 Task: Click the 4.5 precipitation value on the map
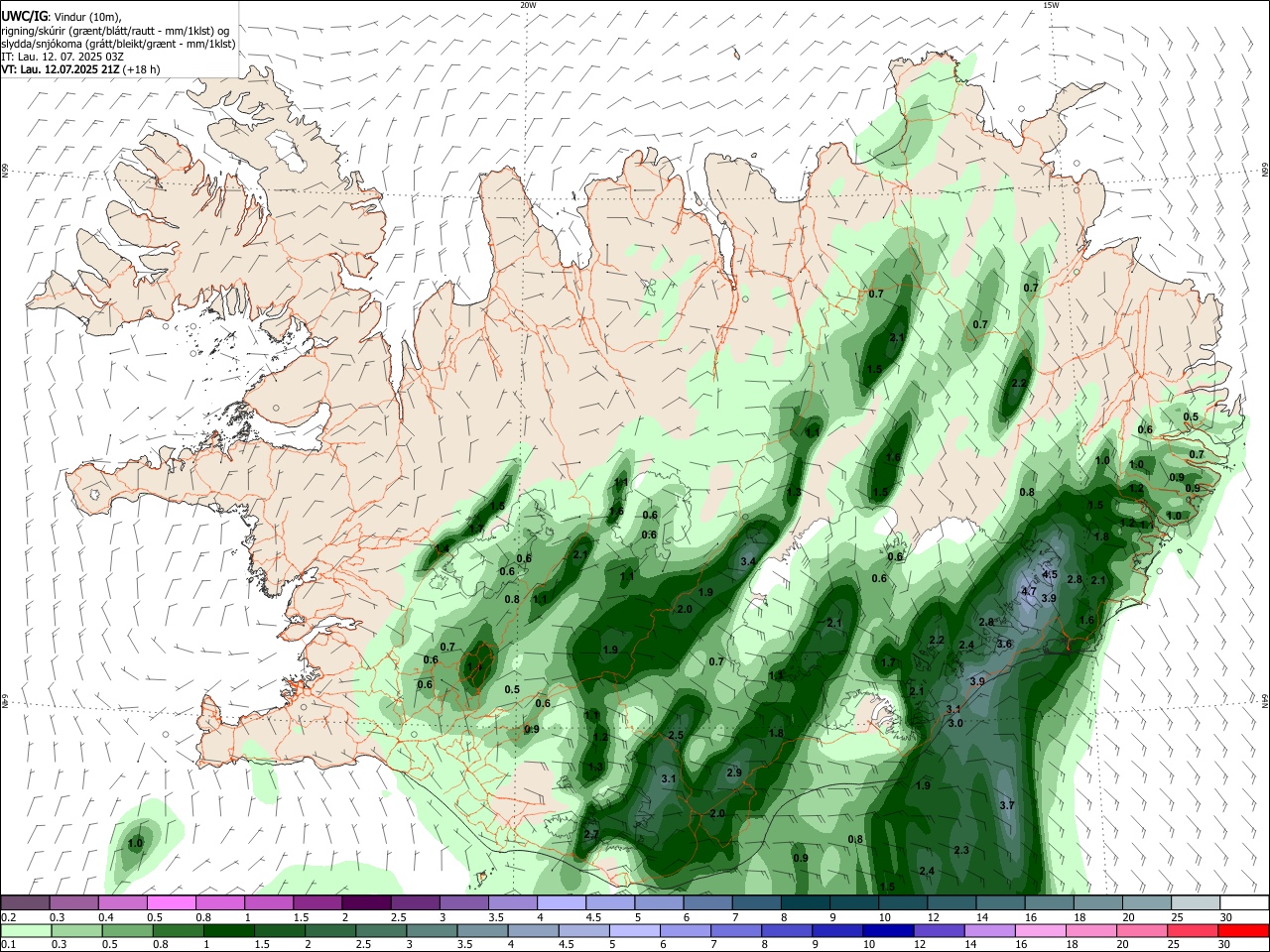pos(1050,575)
